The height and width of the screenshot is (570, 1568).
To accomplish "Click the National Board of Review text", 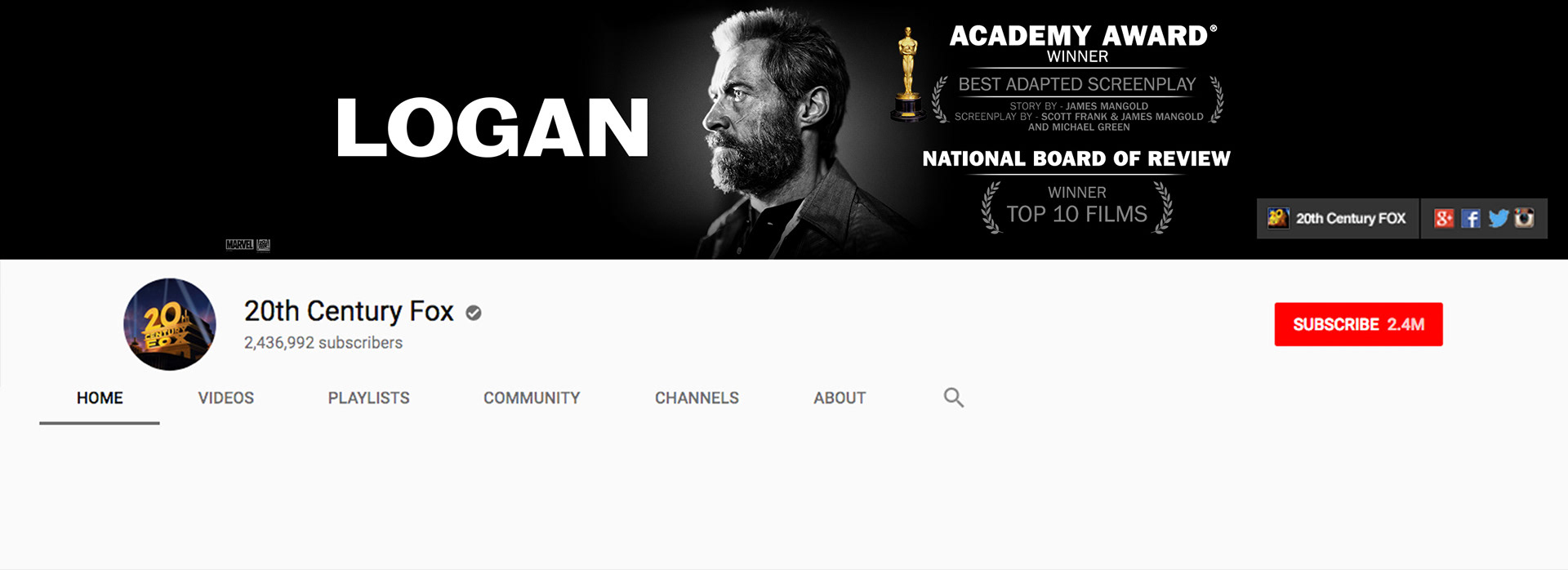I will [1076, 158].
